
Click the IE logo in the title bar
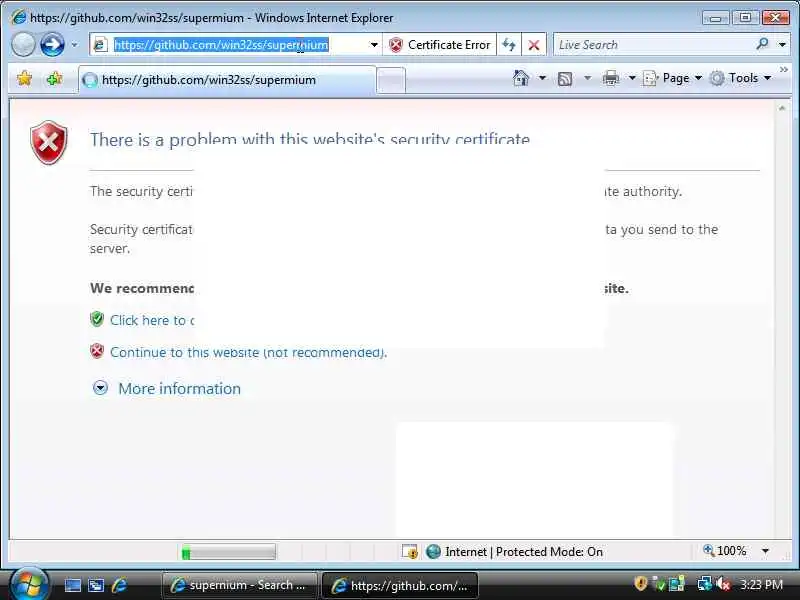tap(18, 17)
